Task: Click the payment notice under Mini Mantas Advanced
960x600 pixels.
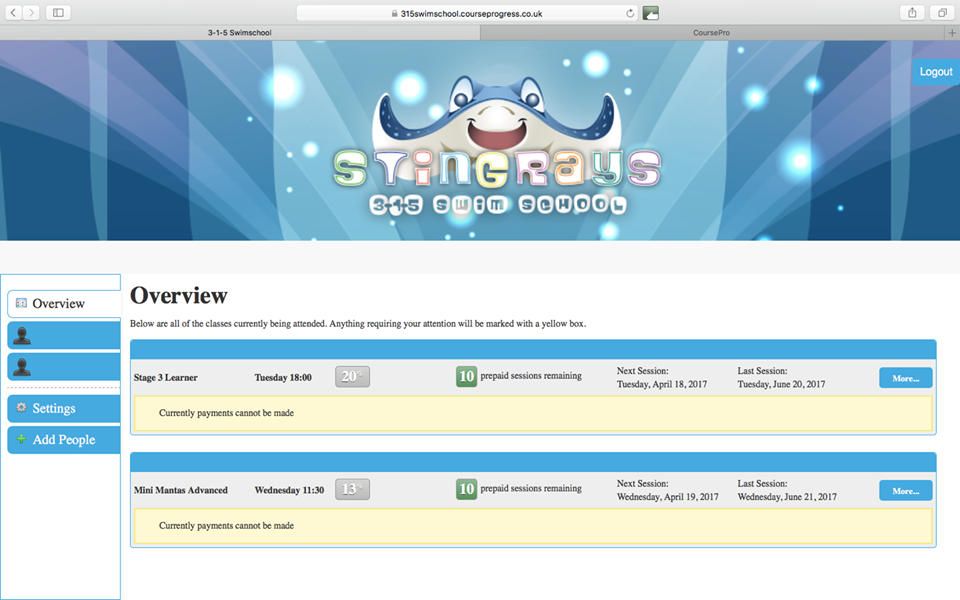Action: pyautogui.click(x=533, y=526)
